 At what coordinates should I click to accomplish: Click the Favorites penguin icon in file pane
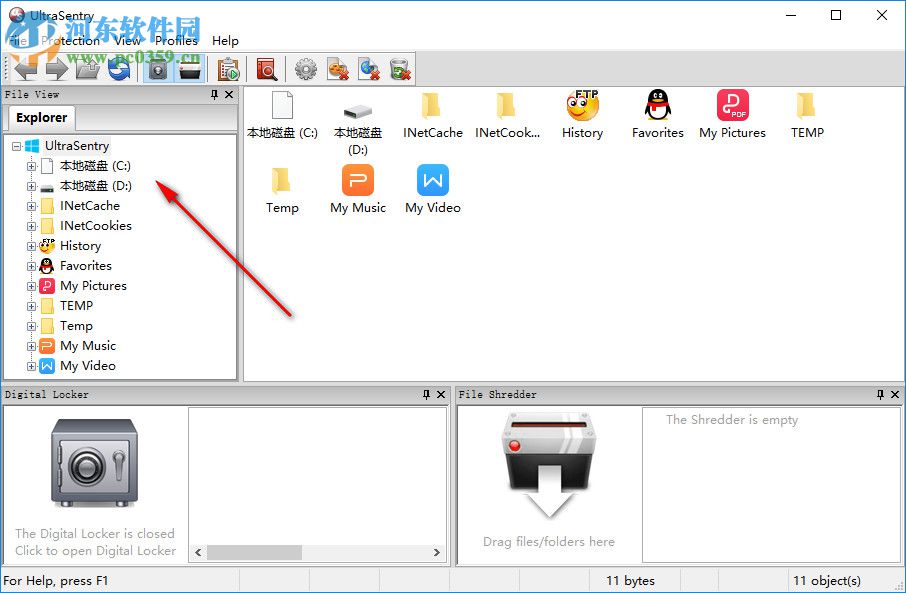[658, 105]
